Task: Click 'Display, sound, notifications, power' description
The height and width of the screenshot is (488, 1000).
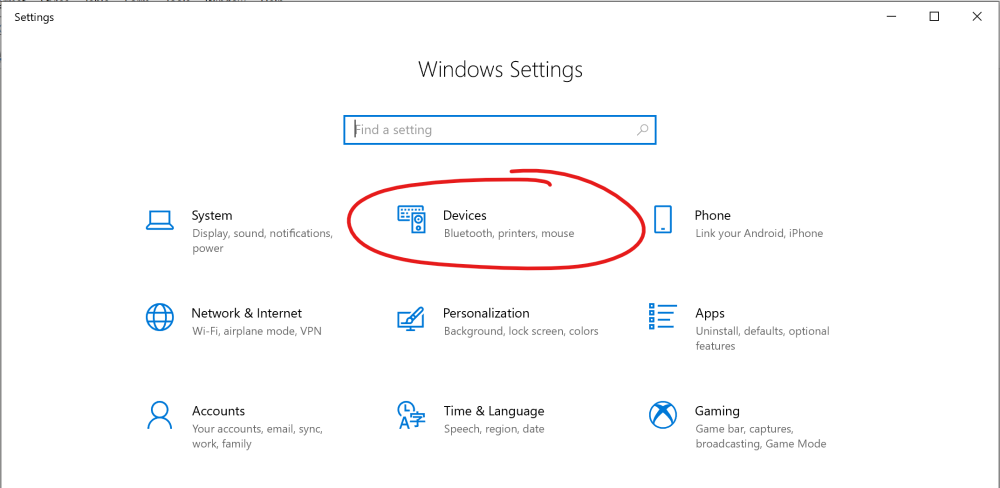Action: pos(262,241)
